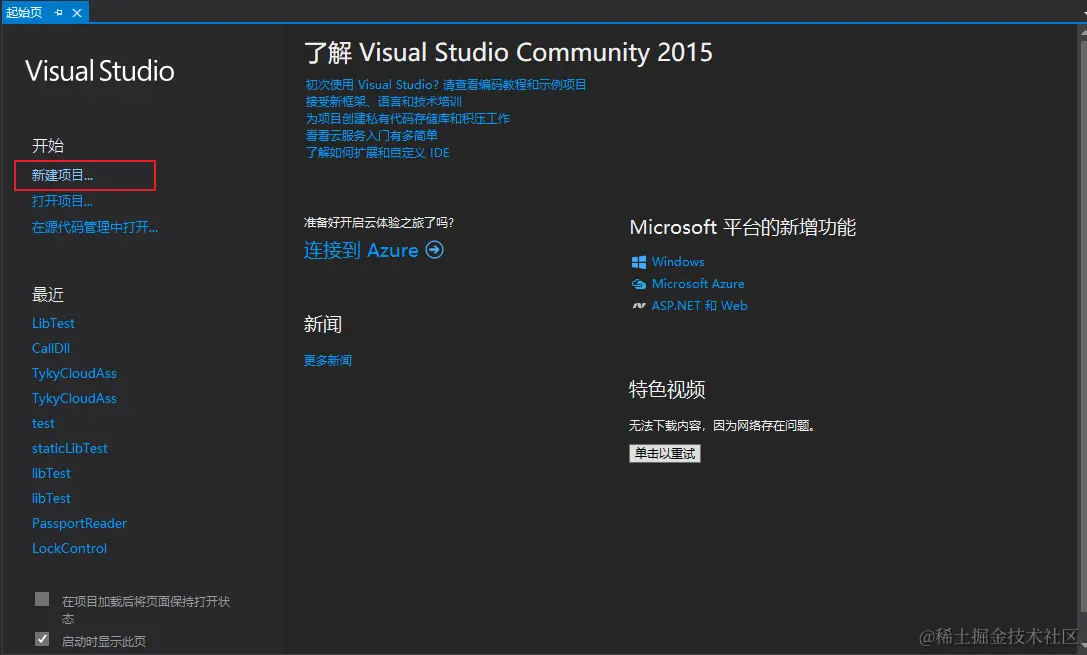Click the arrow icon beside 连接到 Azure
This screenshot has height=655, width=1087.
click(x=435, y=250)
